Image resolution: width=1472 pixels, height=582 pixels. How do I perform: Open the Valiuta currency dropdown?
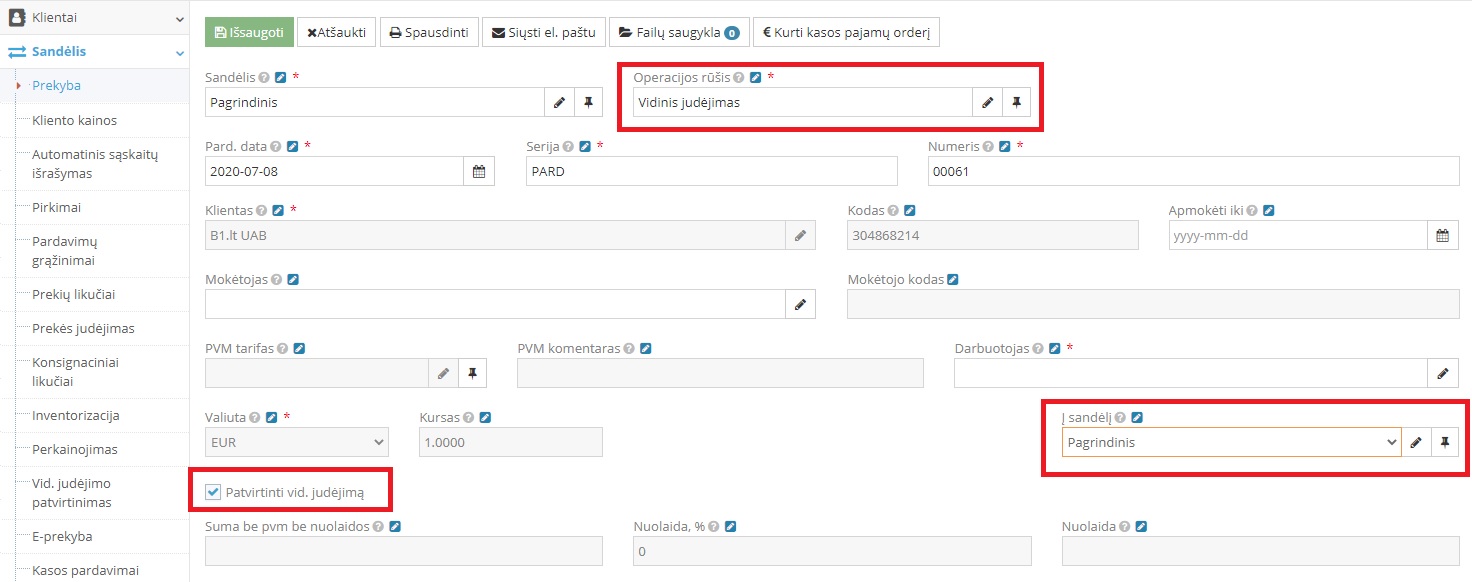coord(296,442)
